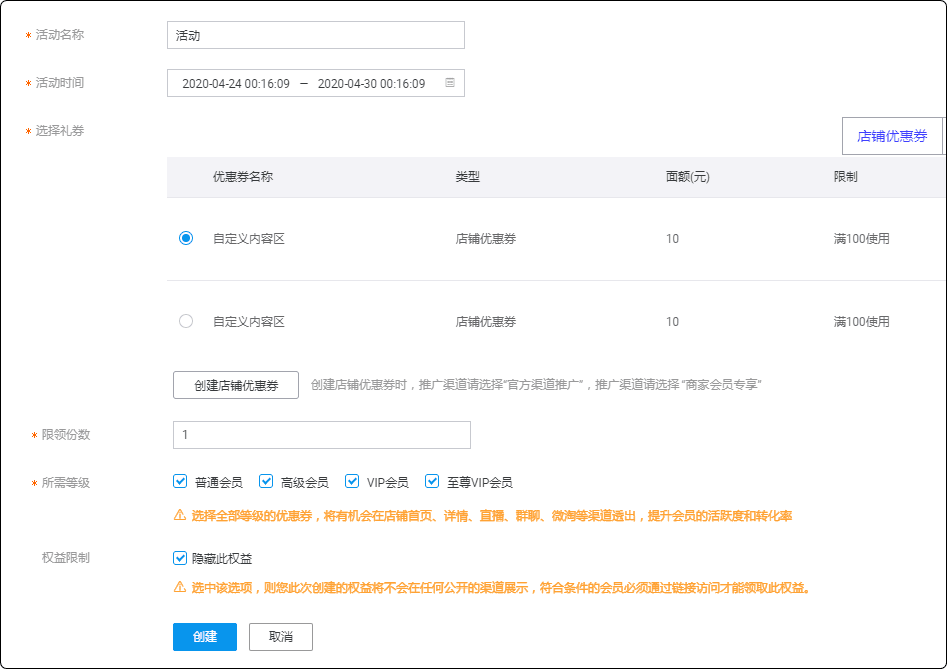The width and height of the screenshot is (947, 669).
Task: Click warning icon beside all-levels coupon hint
Action: pyautogui.click(x=180, y=516)
